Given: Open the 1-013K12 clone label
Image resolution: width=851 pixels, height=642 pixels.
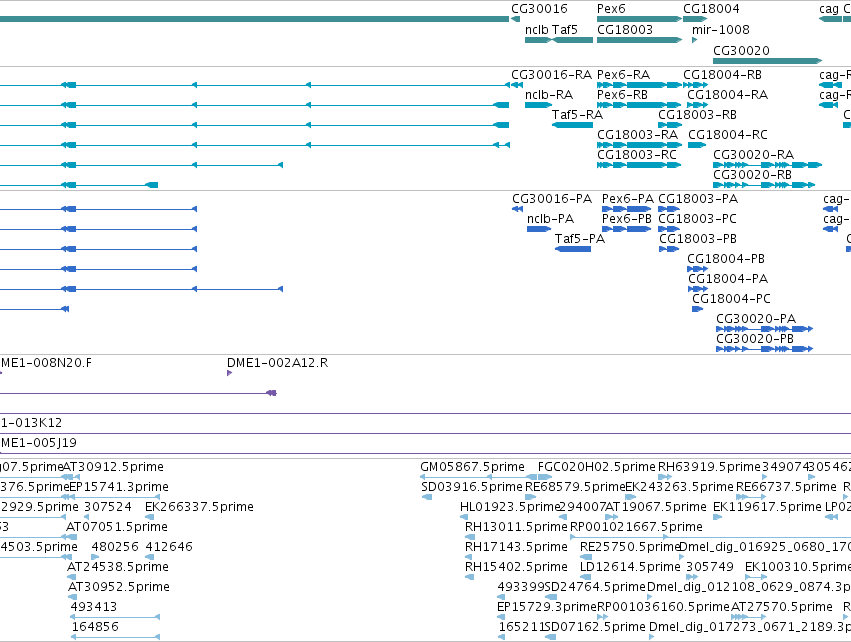Looking at the screenshot, I should (x=31, y=423).
